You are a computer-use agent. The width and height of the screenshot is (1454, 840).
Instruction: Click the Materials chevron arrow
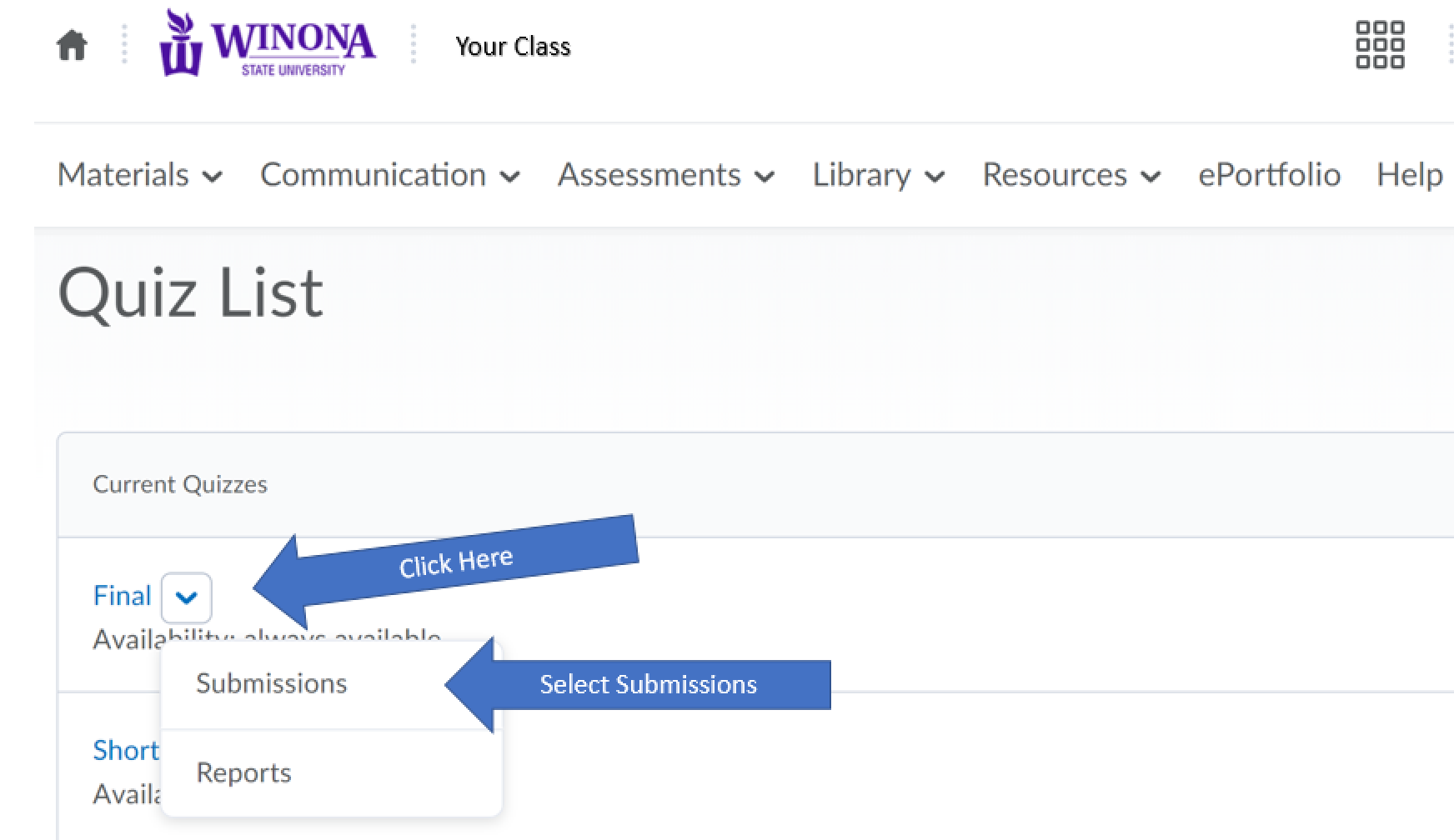213,177
